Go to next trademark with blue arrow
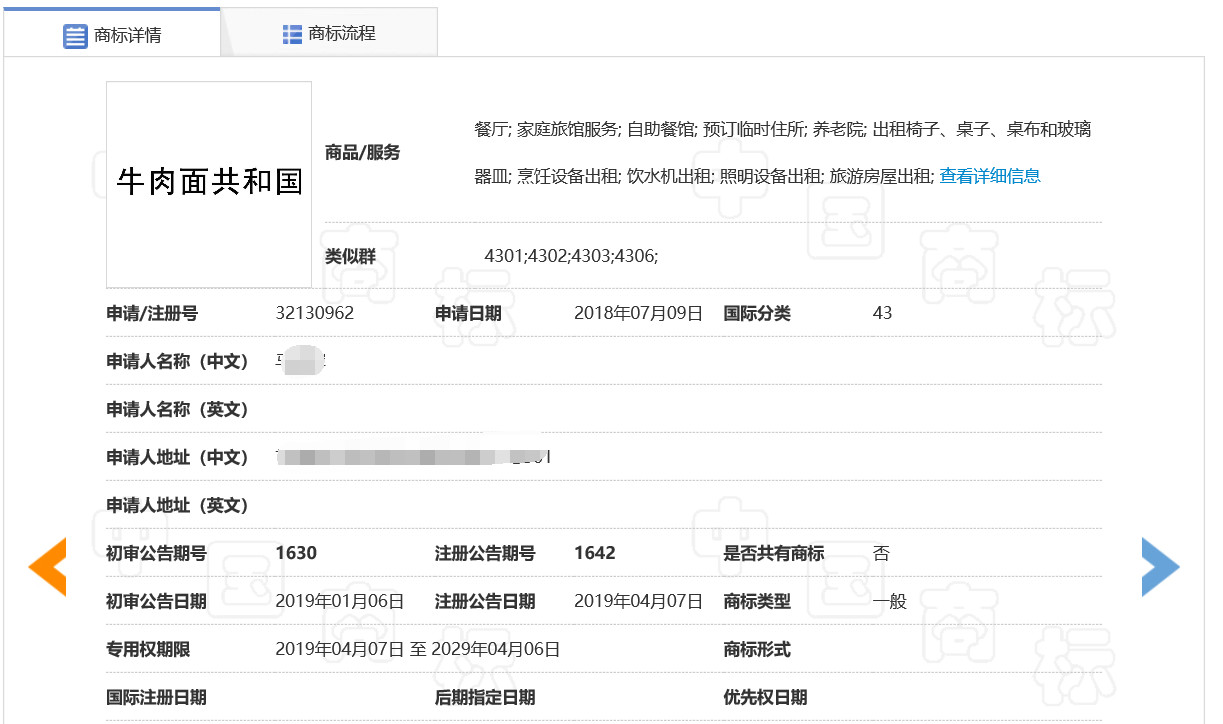The width and height of the screenshot is (1223, 724). (1160, 566)
